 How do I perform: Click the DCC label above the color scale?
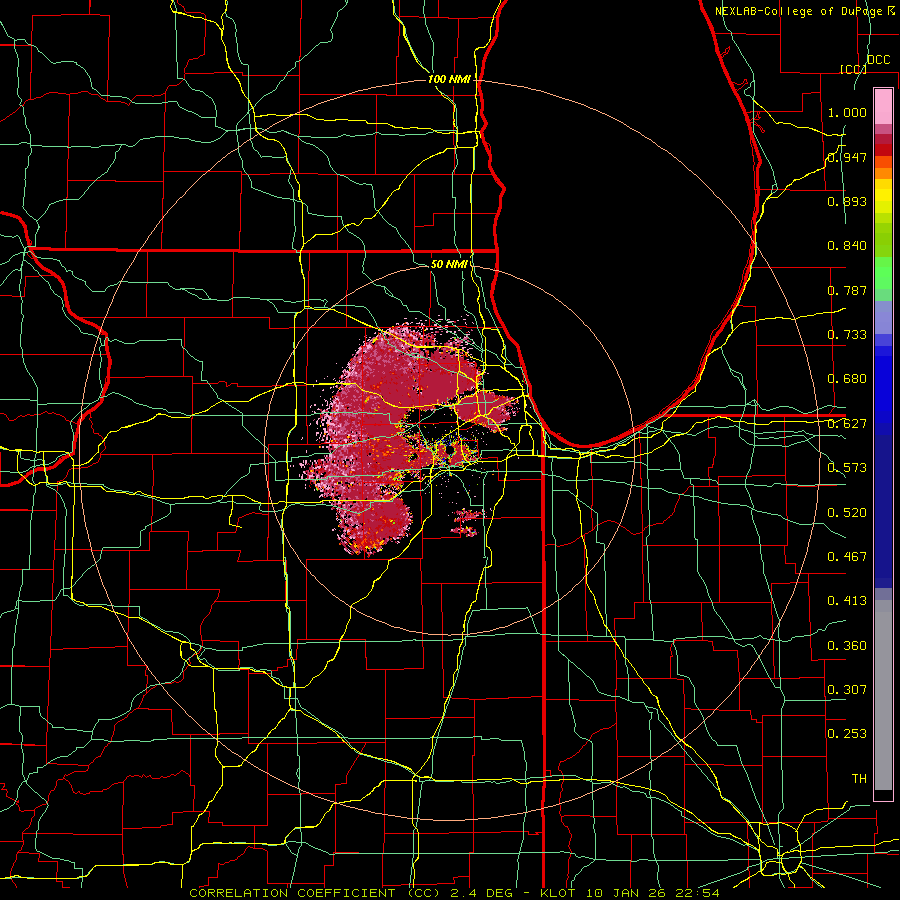(x=878, y=60)
